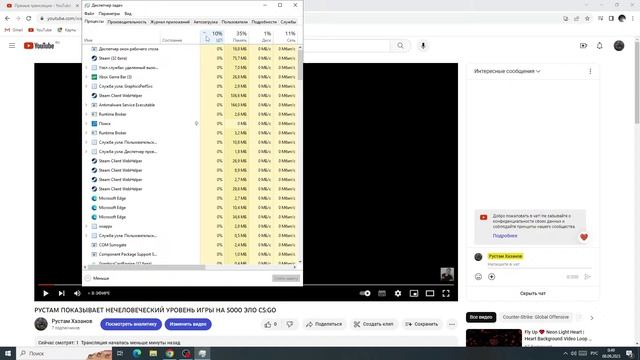Sort processes by Memory column
640x360 pixels.
[237, 36]
